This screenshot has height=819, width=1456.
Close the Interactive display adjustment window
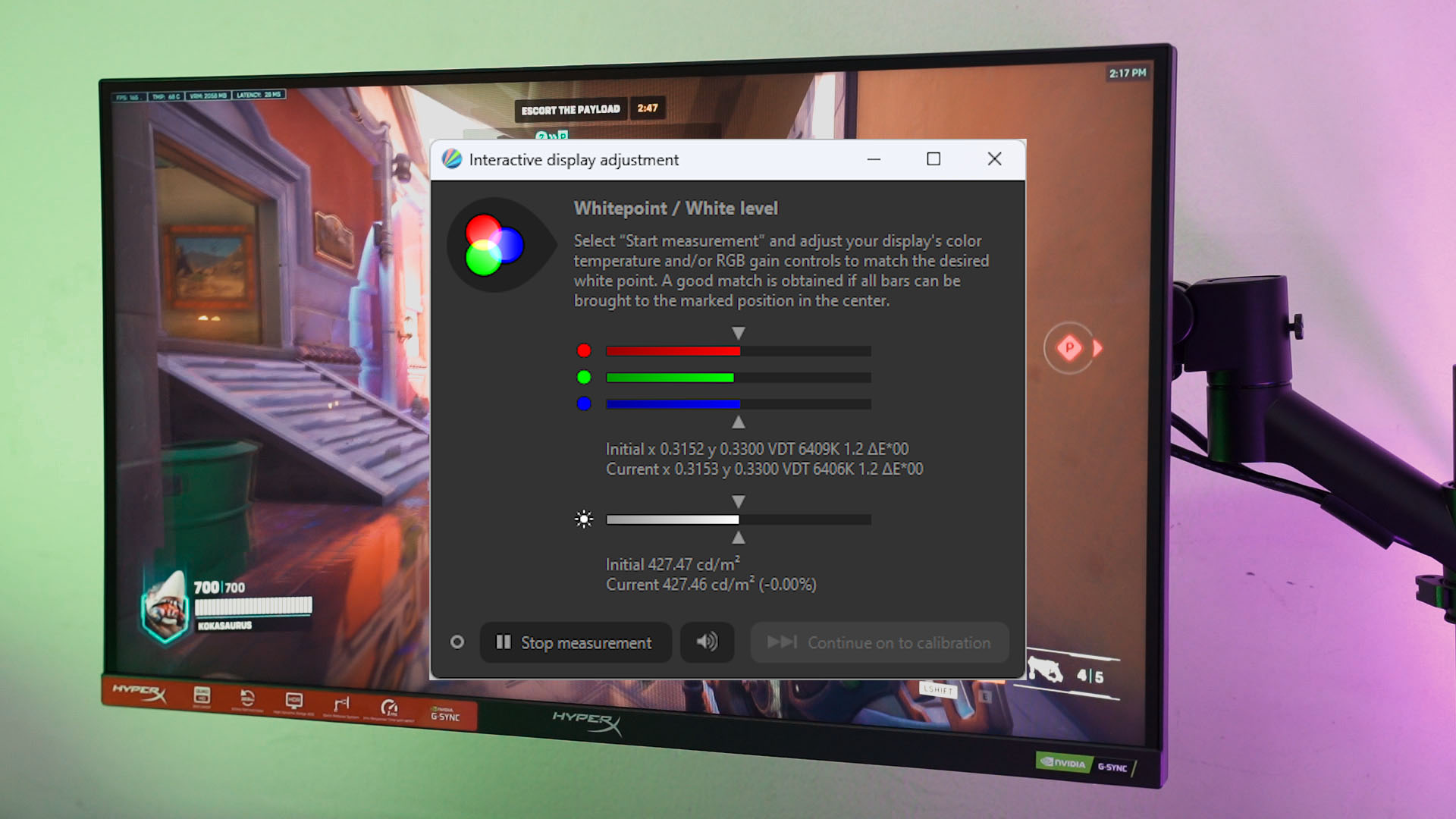click(x=994, y=159)
